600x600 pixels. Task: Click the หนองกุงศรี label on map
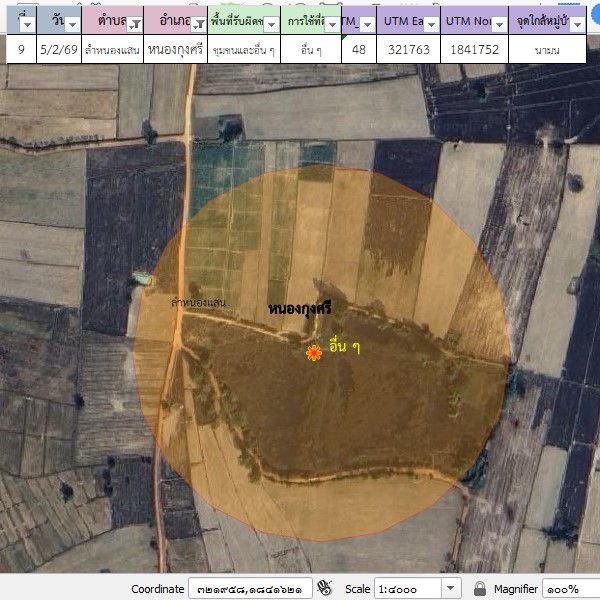(300, 311)
